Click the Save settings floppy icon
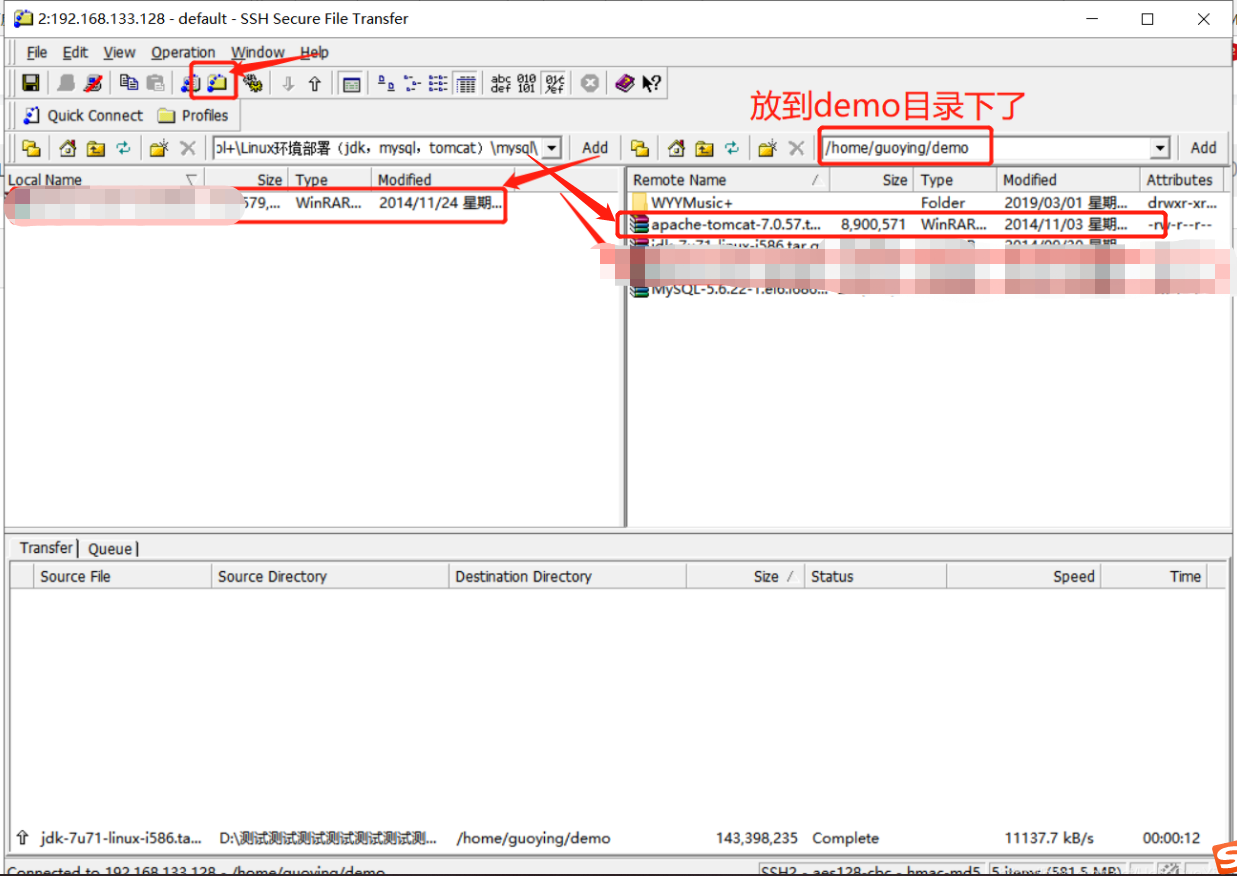The image size is (1237, 876). click(31, 84)
